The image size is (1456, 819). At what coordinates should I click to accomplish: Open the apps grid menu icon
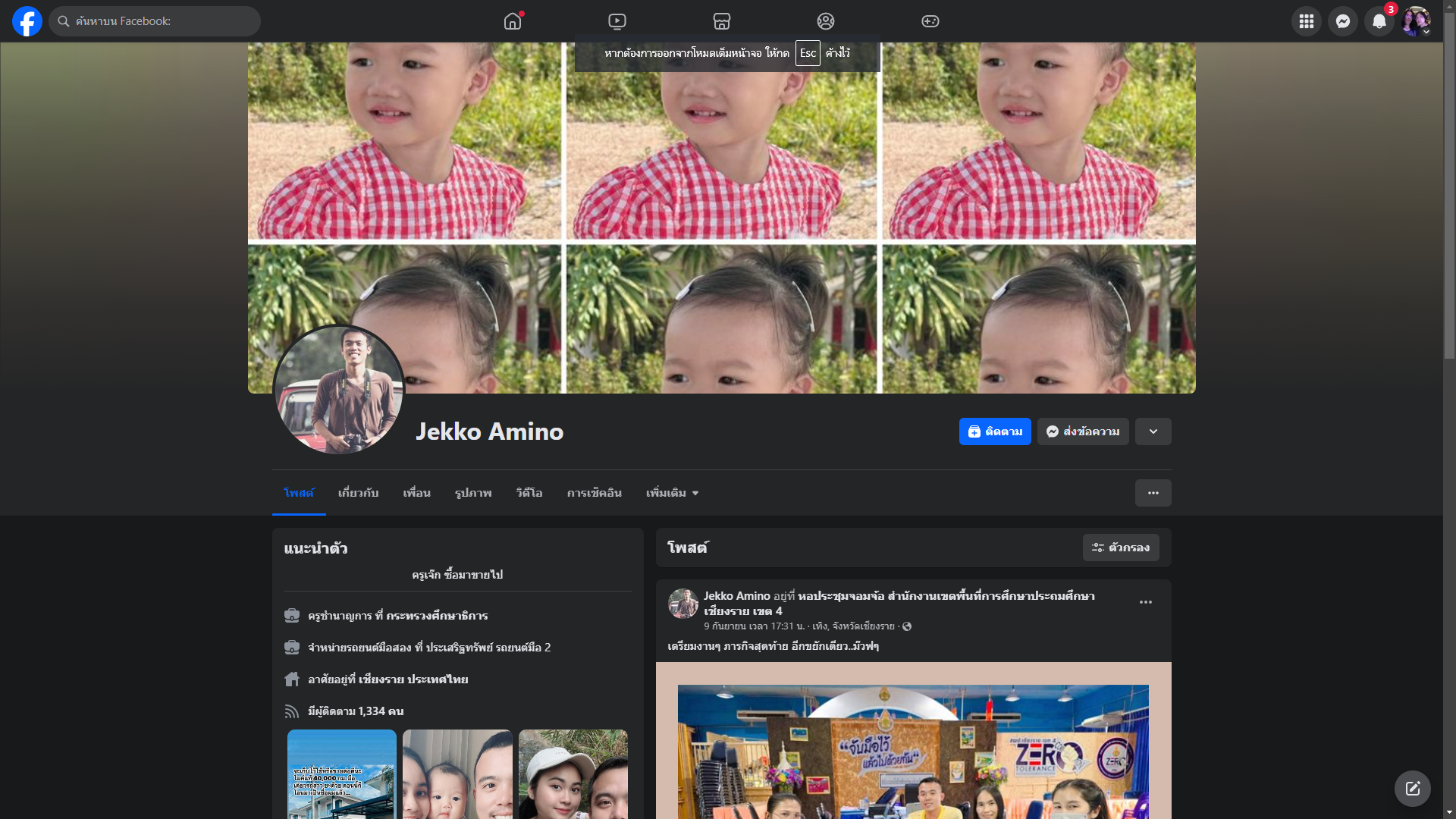[x=1306, y=21]
